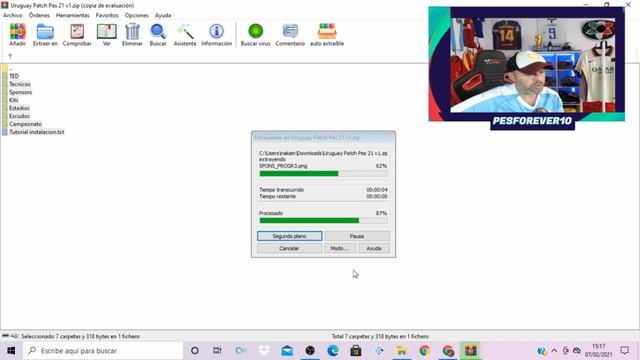
Task: Click the Segundo plano button
Action: point(289,236)
